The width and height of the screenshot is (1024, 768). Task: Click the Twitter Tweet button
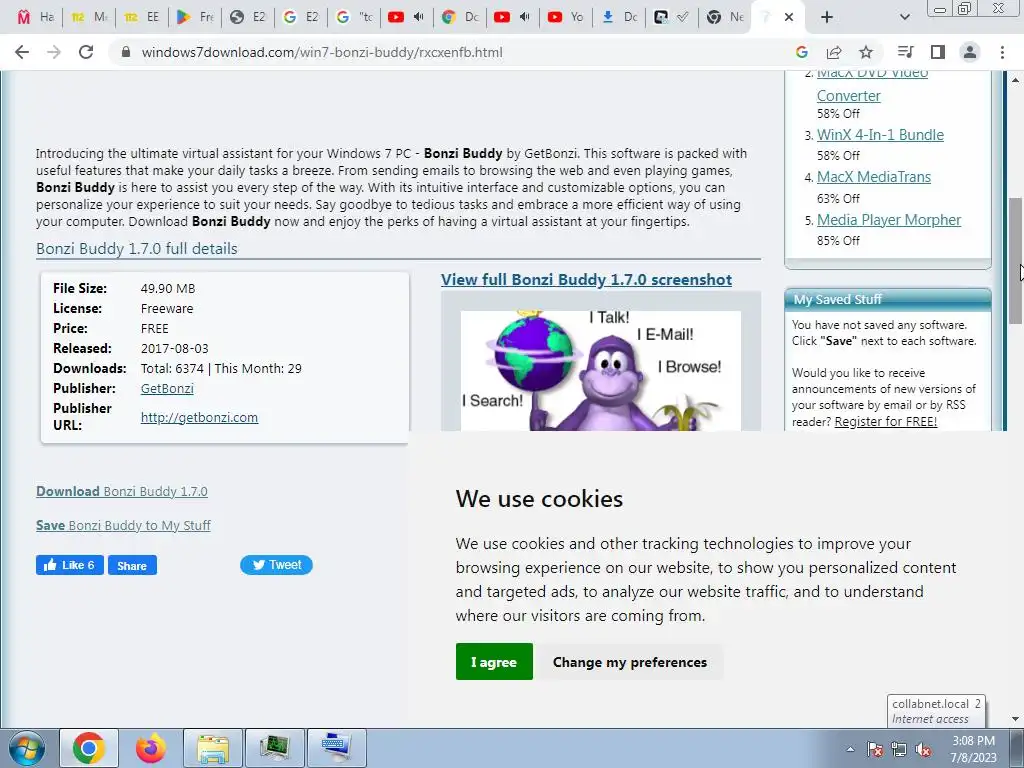(276, 565)
